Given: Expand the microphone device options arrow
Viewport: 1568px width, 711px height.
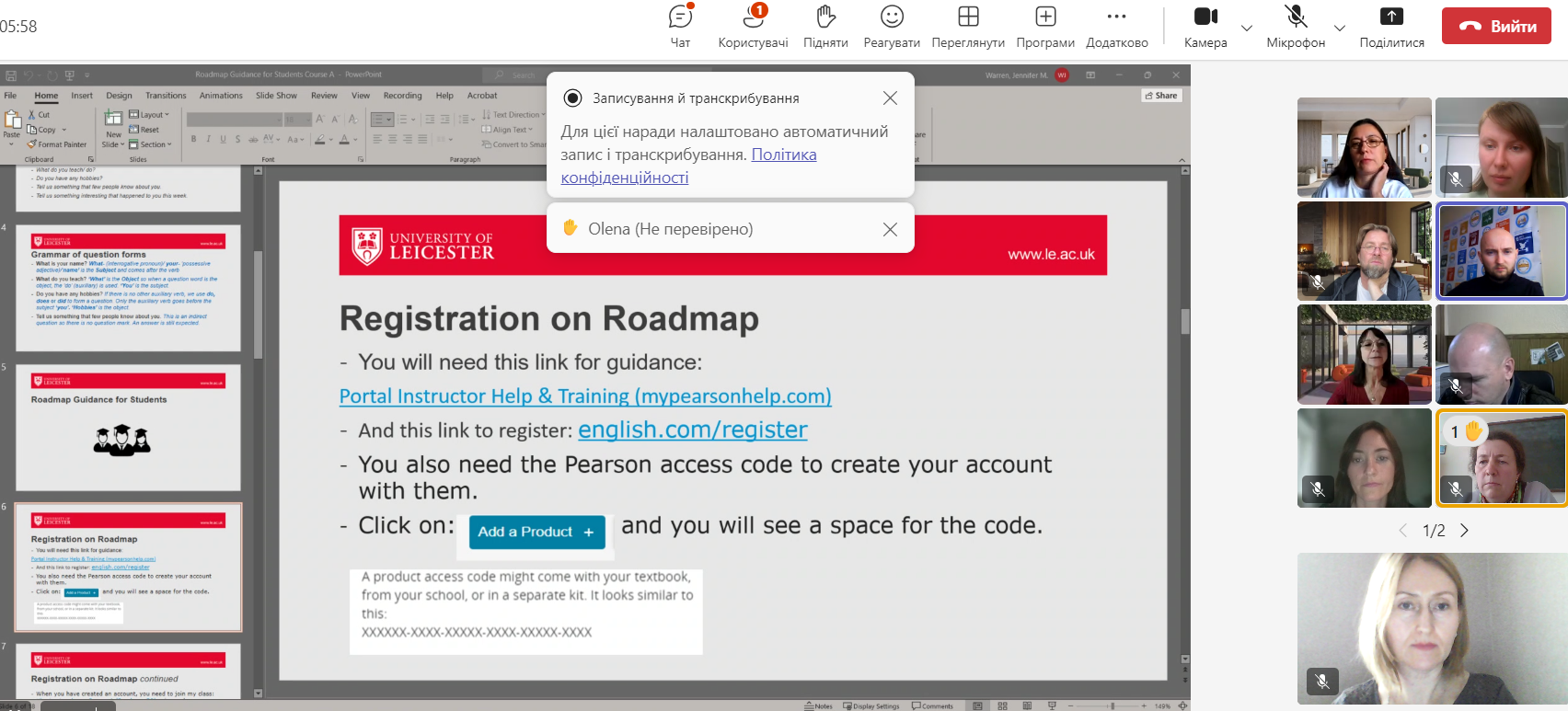Looking at the screenshot, I should (1340, 28).
